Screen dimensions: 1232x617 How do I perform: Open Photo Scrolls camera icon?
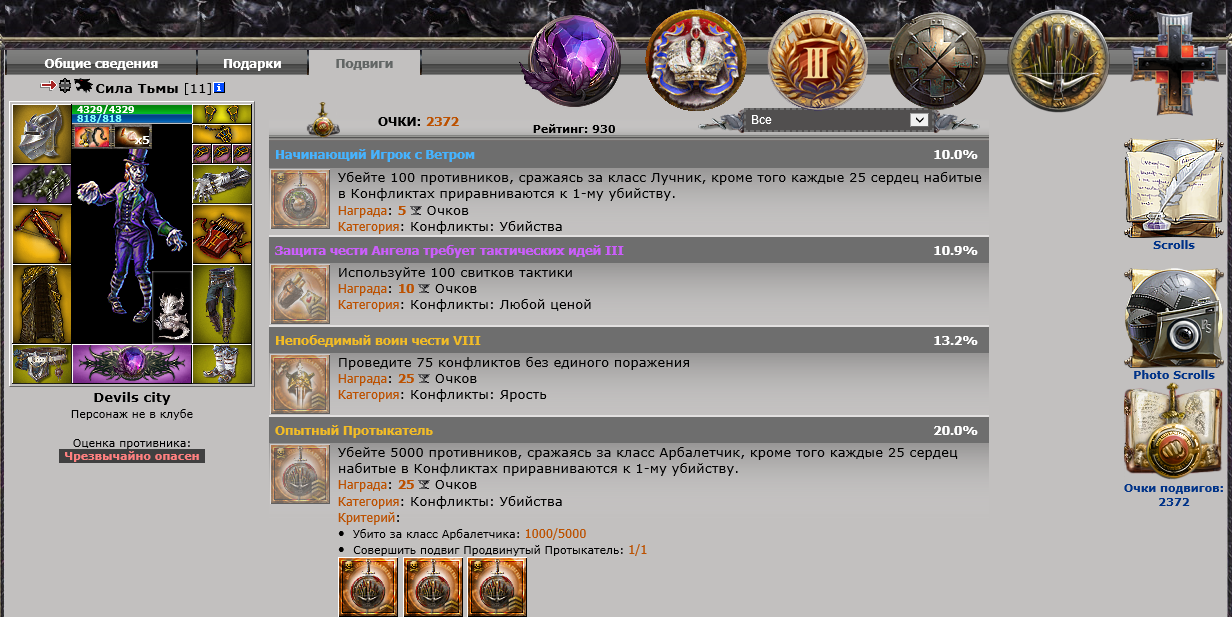[1173, 319]
